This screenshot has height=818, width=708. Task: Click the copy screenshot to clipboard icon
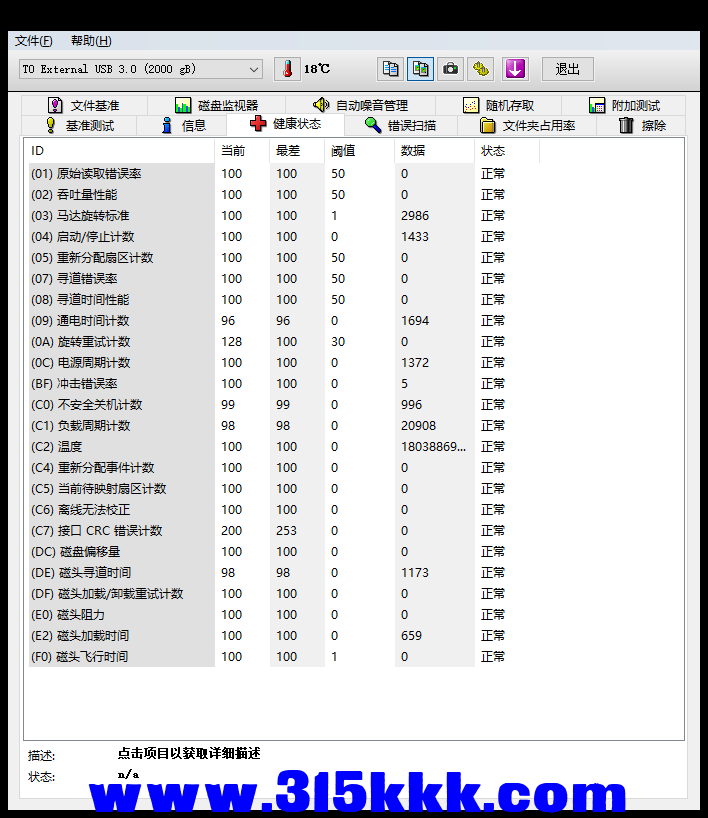click(x=421, y=69)
